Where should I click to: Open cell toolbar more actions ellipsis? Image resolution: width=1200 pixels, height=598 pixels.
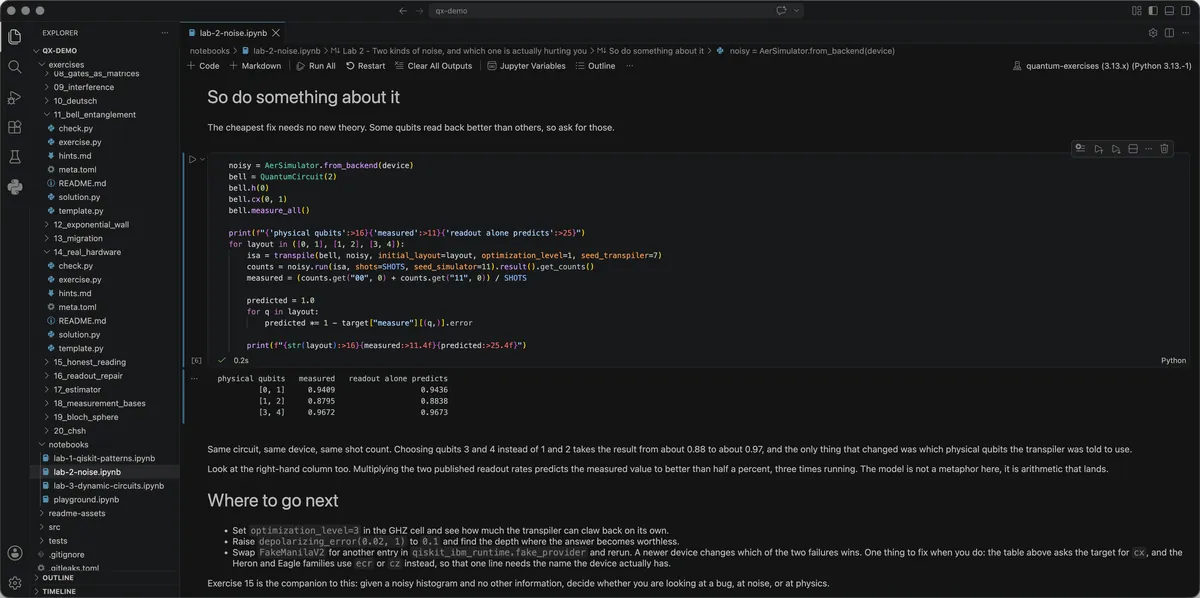[1148, 149]
